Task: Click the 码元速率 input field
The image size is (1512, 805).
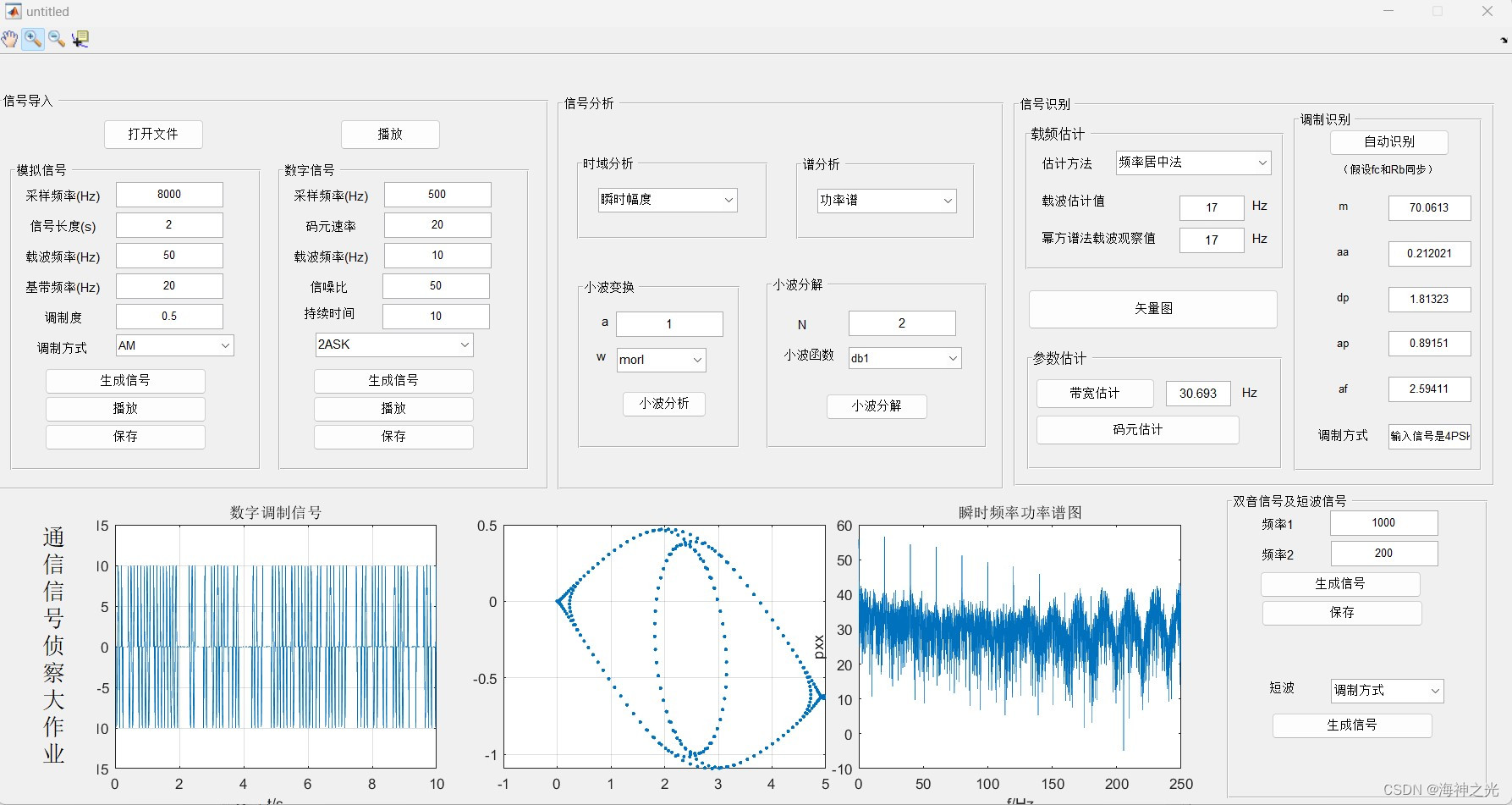Action: click(437, 225)
